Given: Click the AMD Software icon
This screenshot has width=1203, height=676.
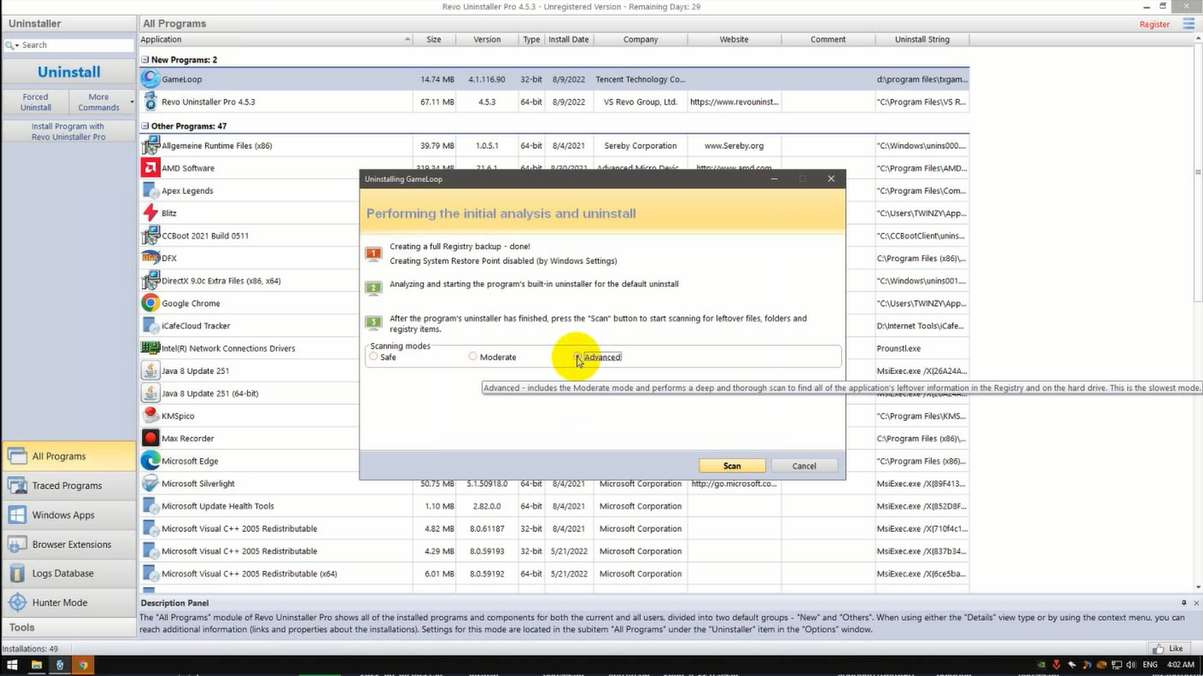Looking at the screenshot, I should [150, 168].
